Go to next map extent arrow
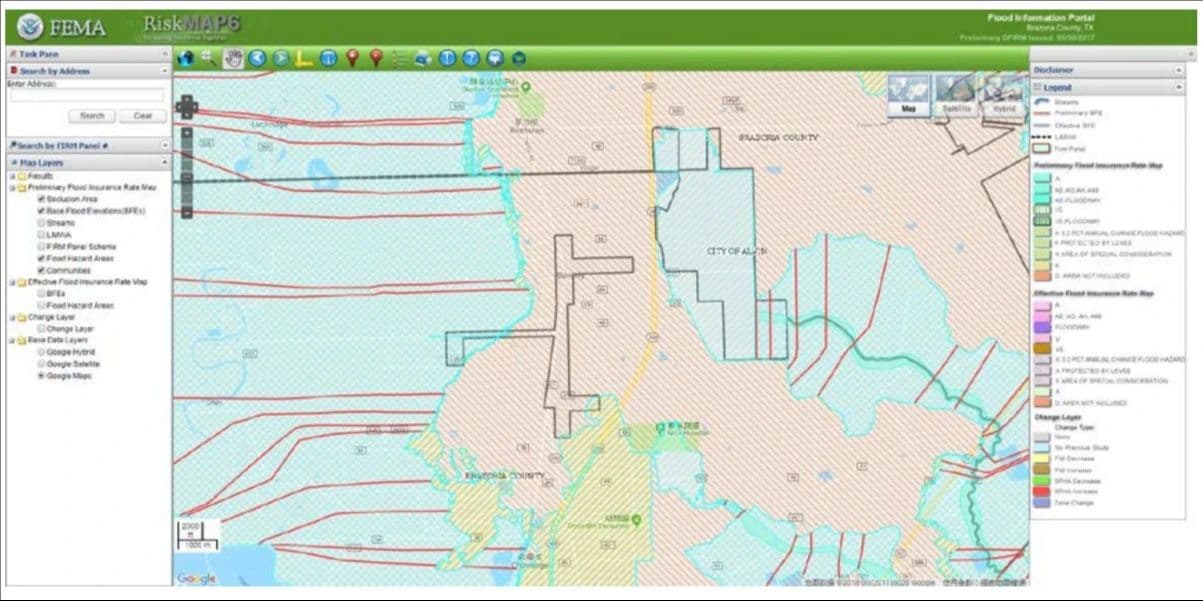The width and height of the screenshot is (1203, 601). click(x=281, y=58)
